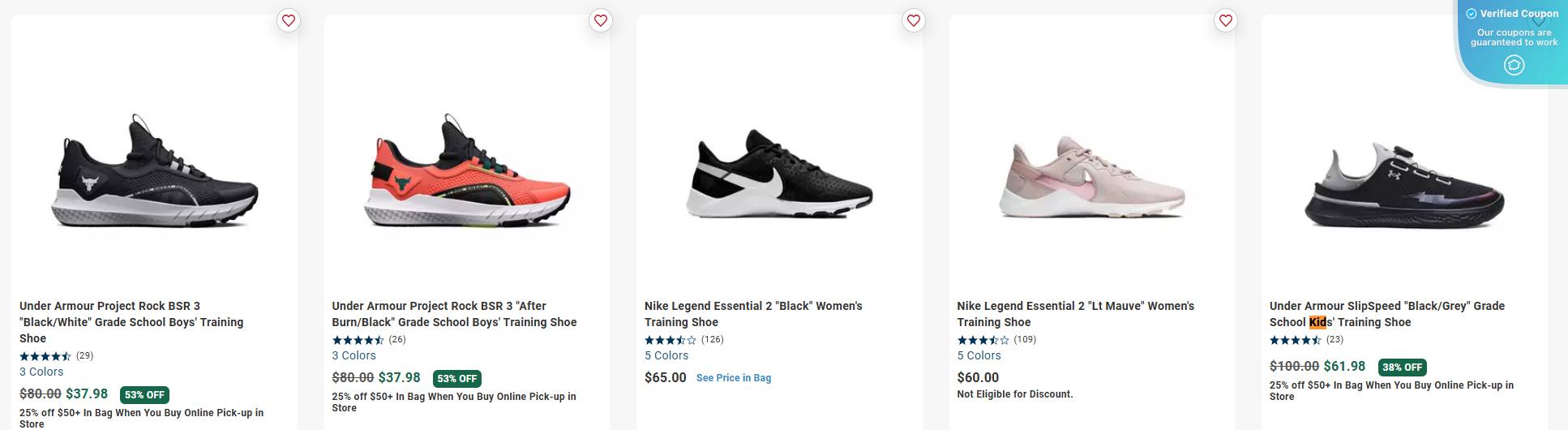Select the pink Lt Mauve Nike shoe image

(x=1091, y=177)
